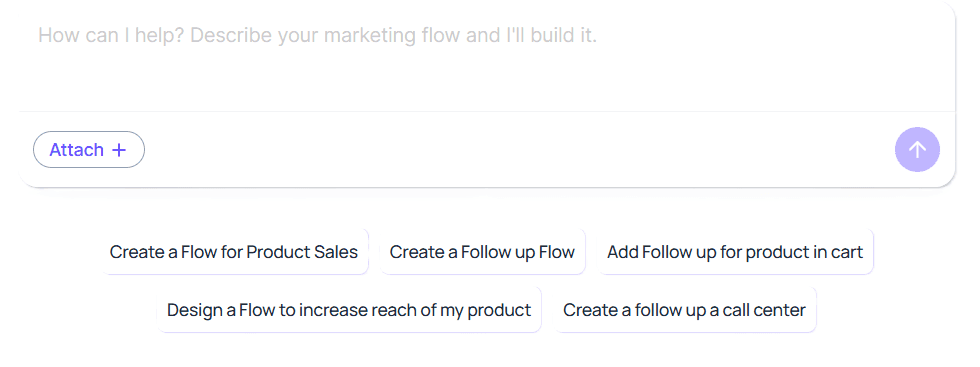980x367 pixels.
Task: Send message using the circular arrow icon
Action: tap(917, 149)
